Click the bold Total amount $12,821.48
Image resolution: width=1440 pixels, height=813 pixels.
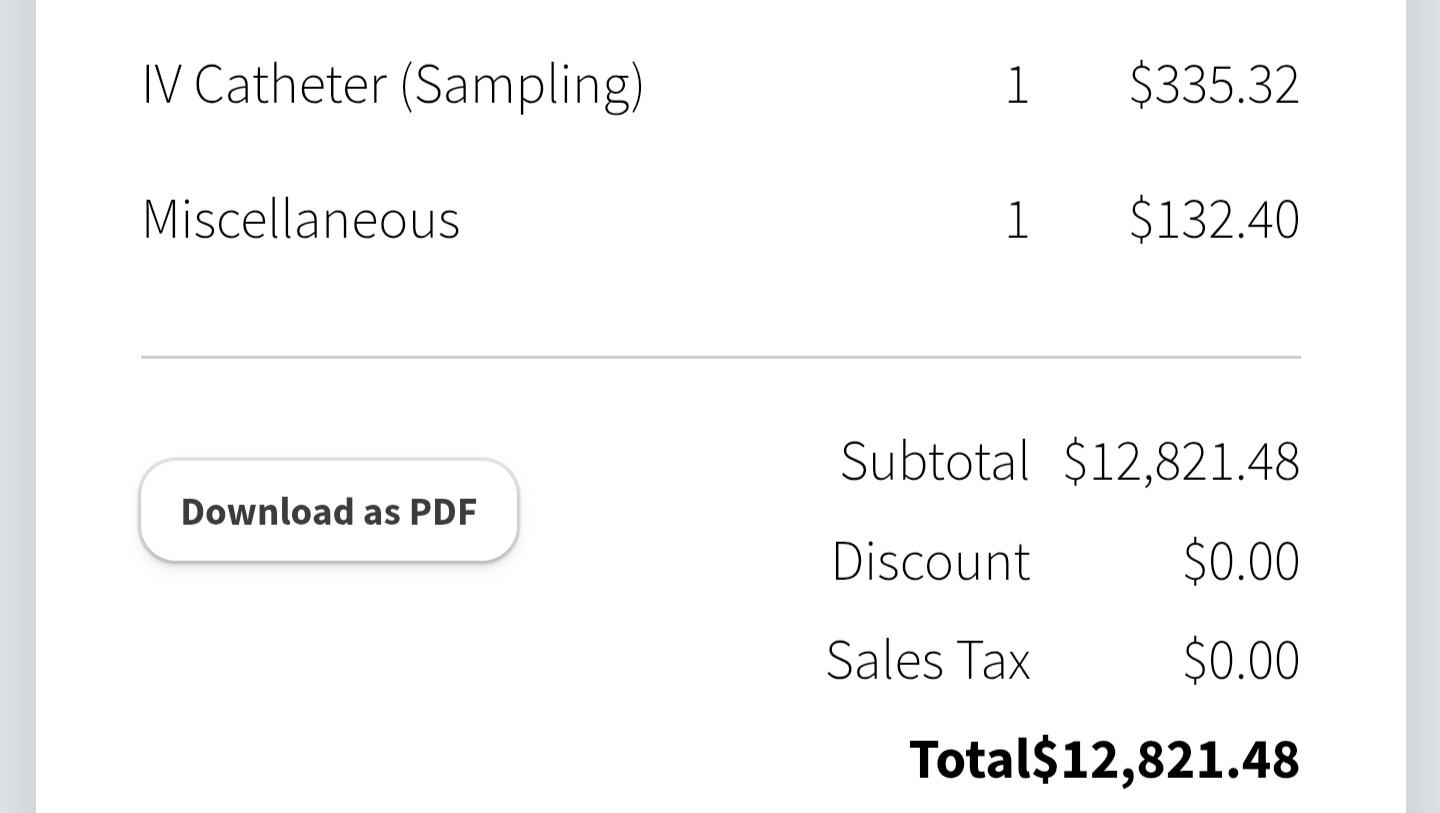coord(1166,759)
